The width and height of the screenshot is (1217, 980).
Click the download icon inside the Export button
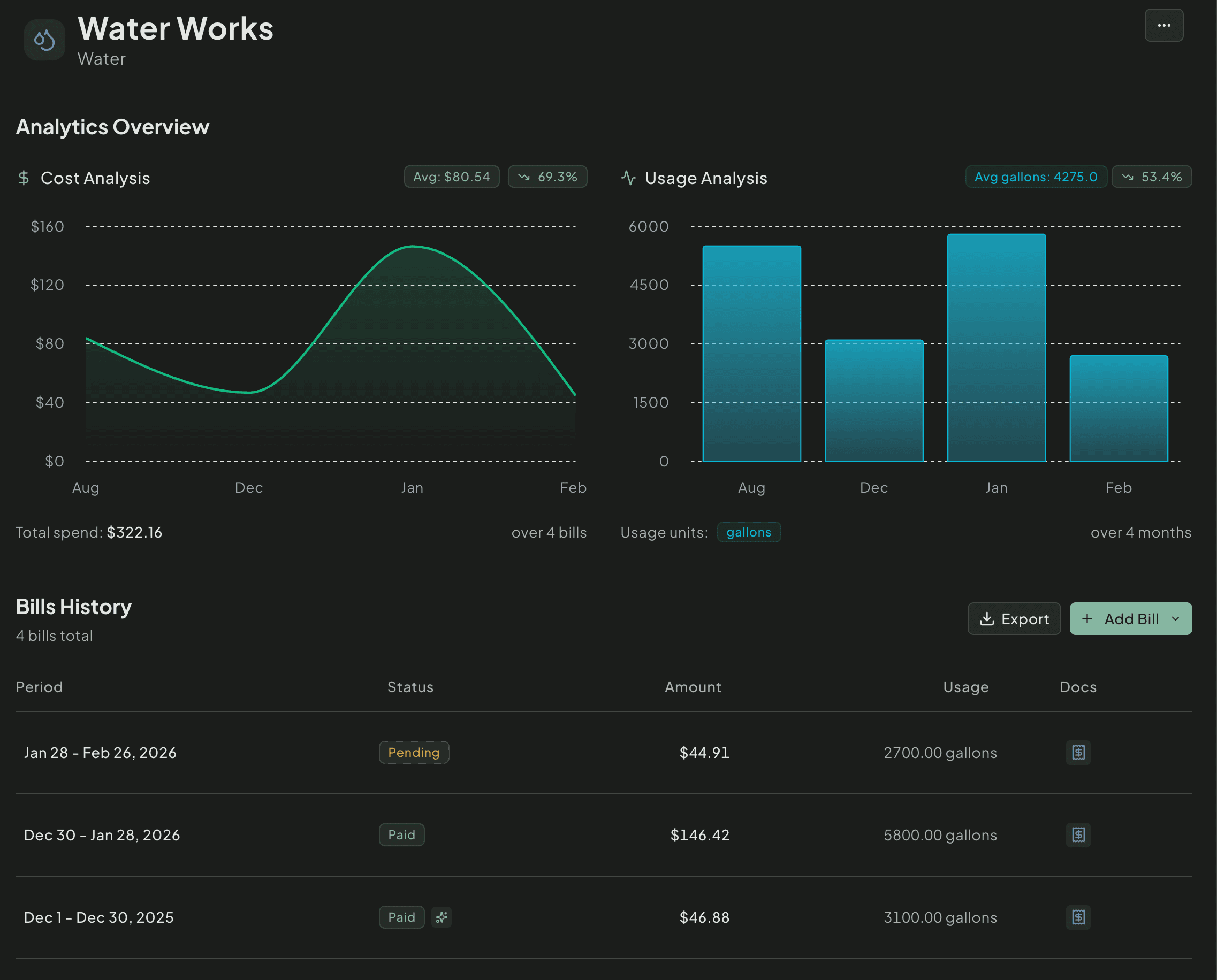(987, 618)
